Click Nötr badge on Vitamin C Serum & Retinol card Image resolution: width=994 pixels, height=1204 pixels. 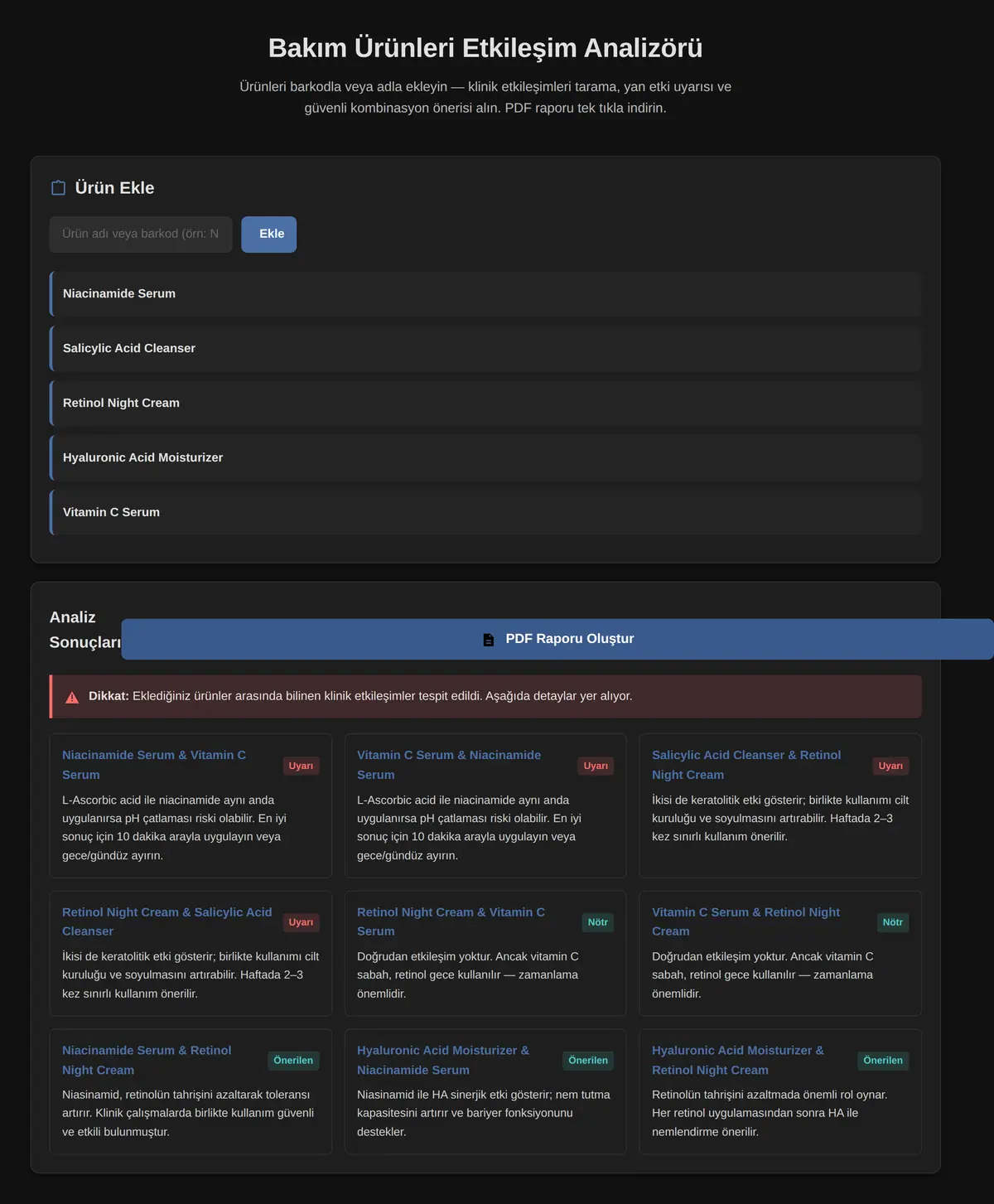coord(893,922)
